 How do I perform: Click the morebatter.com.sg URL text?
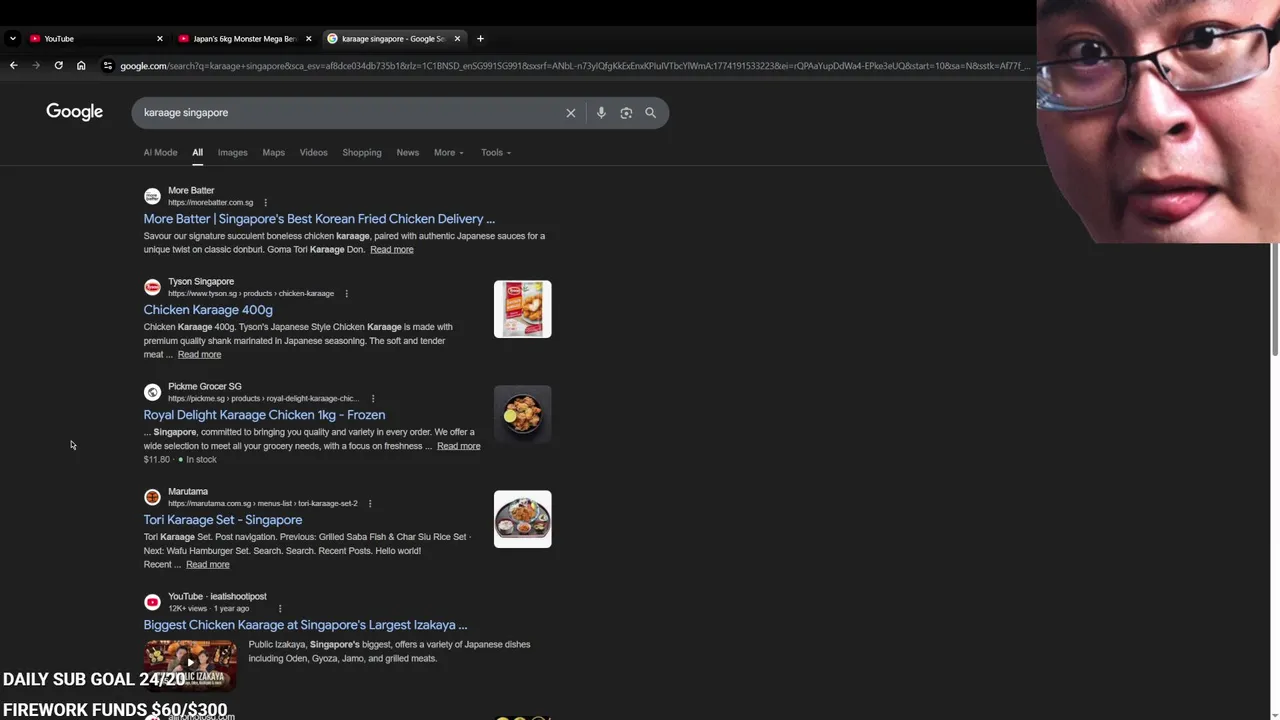[210, 203]
